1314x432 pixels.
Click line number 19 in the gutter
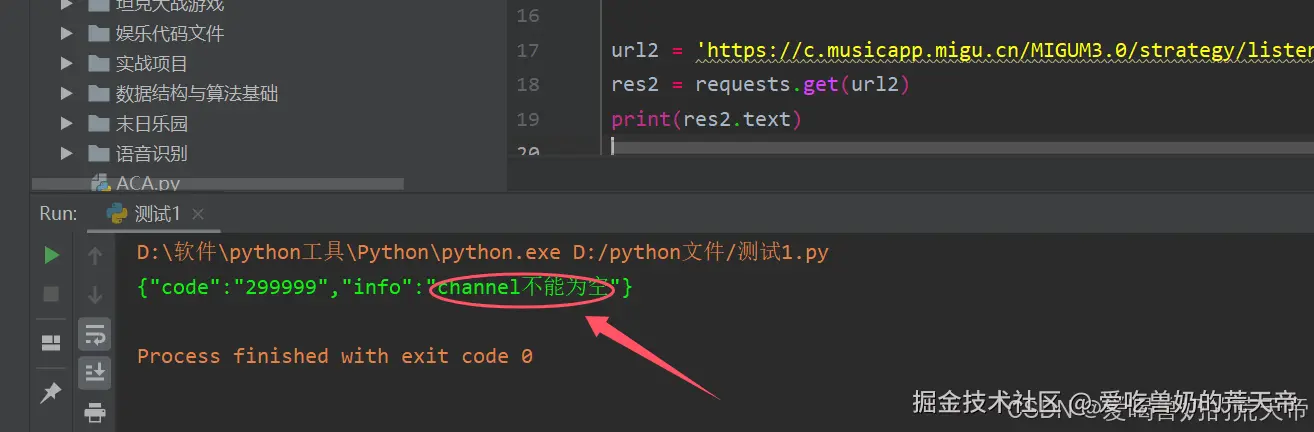point(528,119)
